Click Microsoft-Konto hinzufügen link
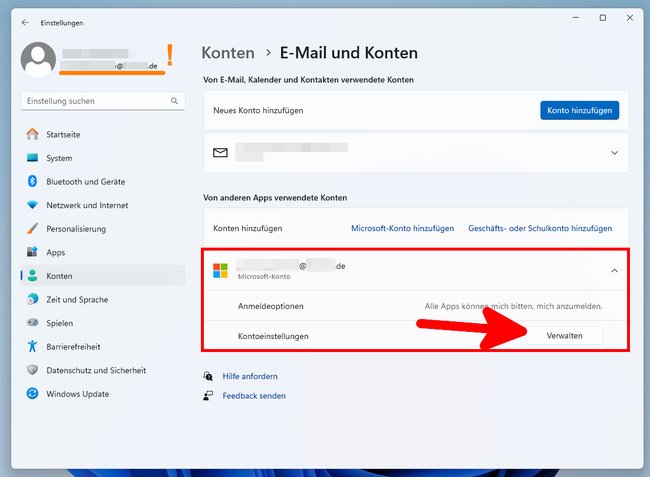The height and width of the screenshot is (477, 650). tap(403, 228)
